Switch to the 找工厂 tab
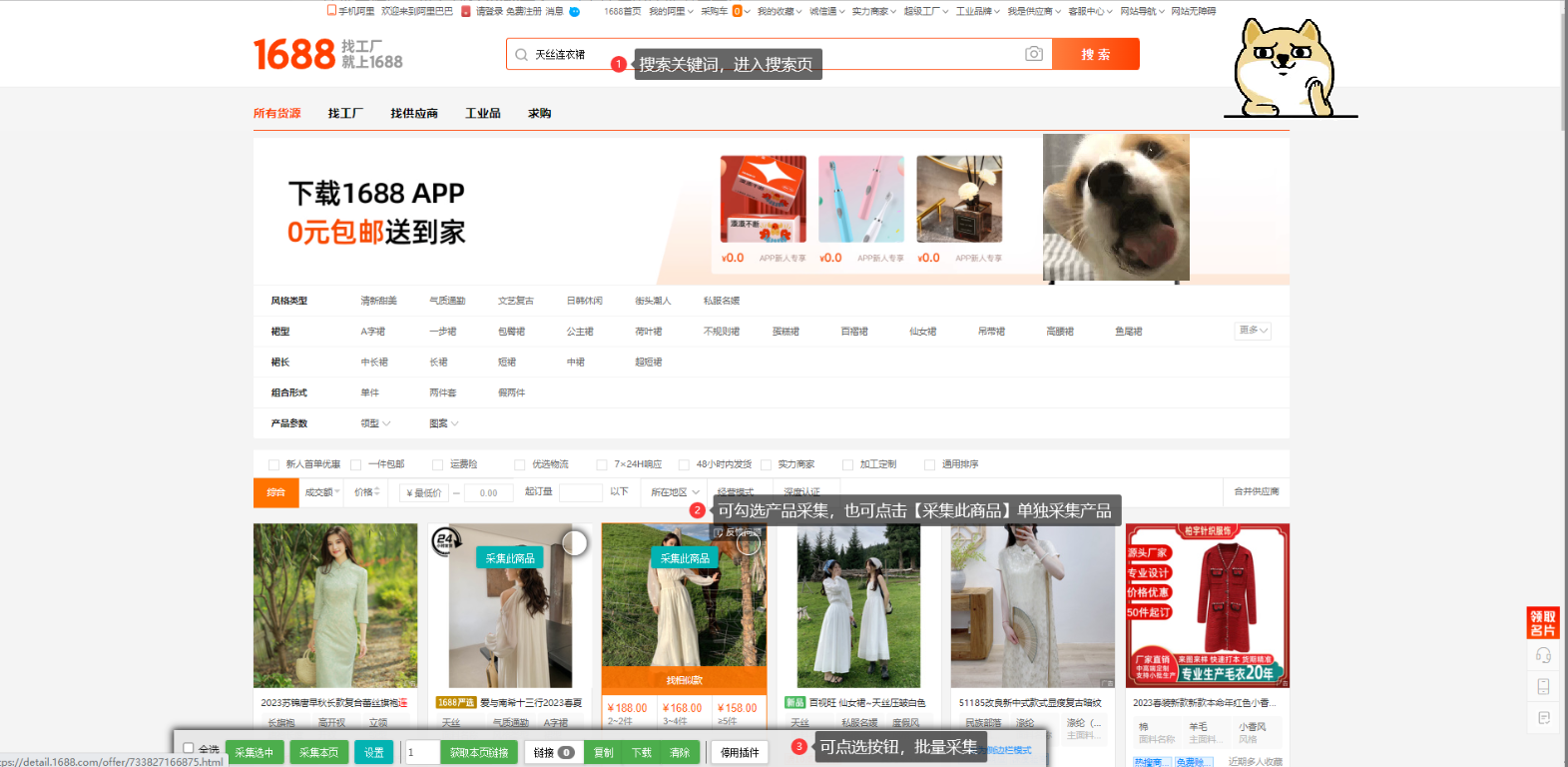The width and height of the screenshot is (1568, 767). point(345,113)
